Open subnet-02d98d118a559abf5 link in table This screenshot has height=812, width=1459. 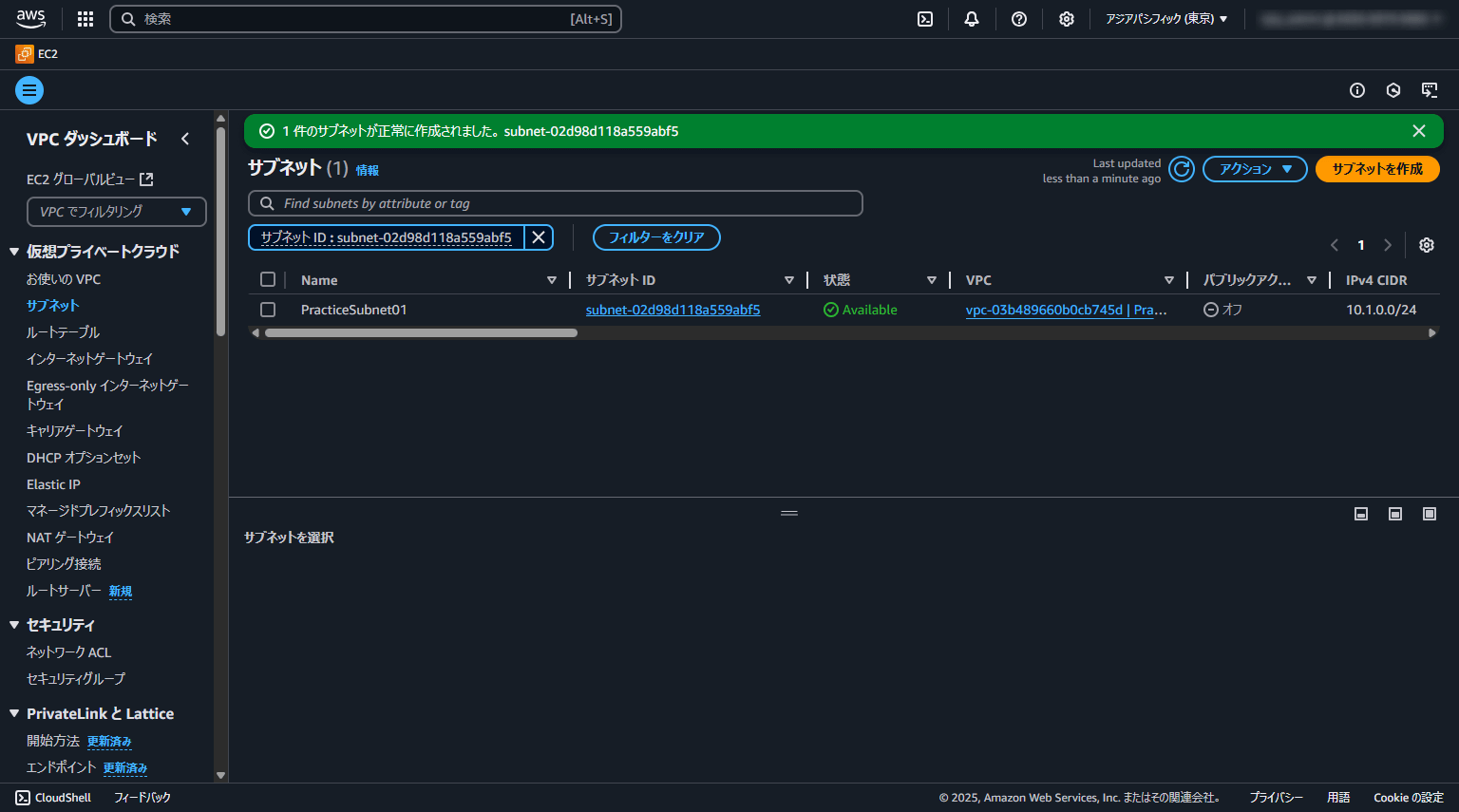point(673,310)
